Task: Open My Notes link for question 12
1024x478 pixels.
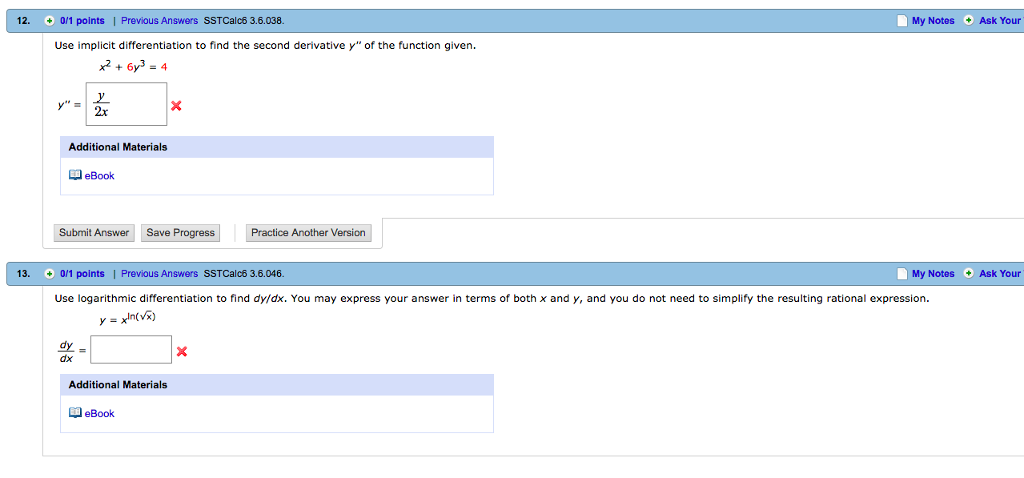Action: [x=933, y=21]
